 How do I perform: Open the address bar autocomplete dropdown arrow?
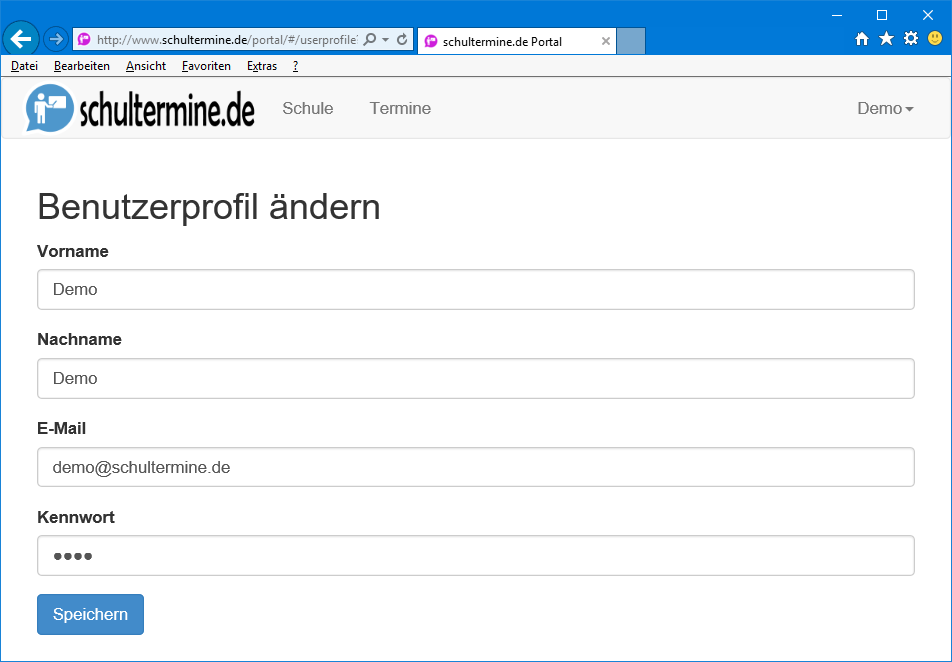click(386, 40)
